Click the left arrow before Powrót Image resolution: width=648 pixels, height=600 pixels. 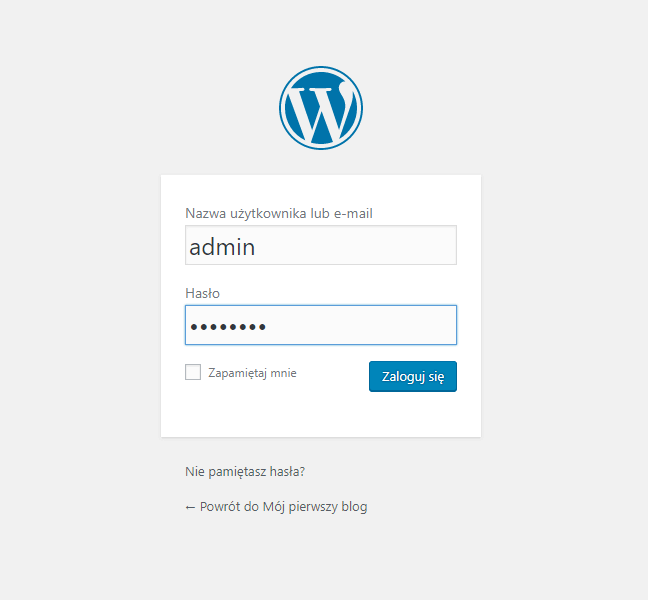(190, 507)
